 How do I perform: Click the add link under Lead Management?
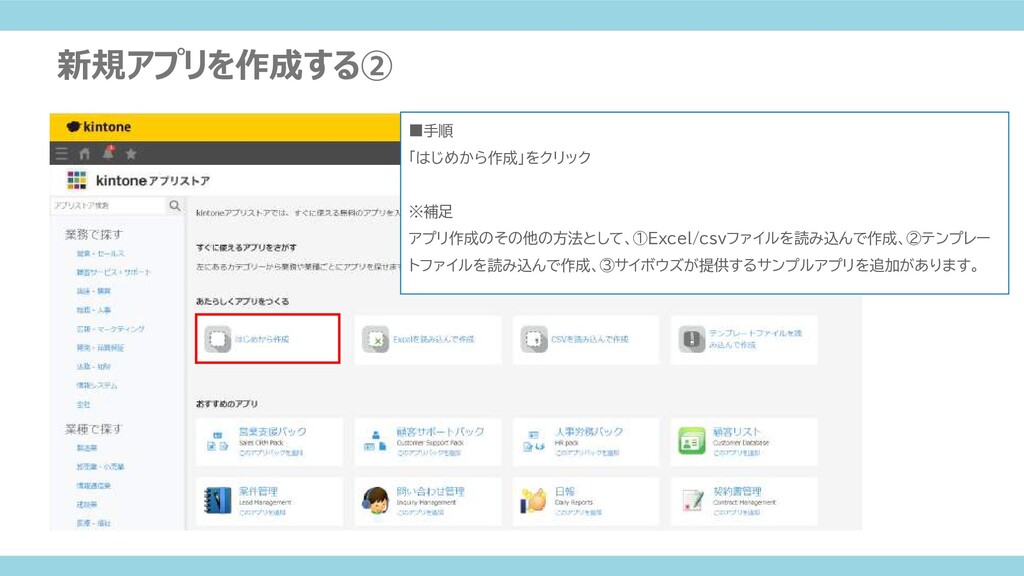click(x=262, y=513)
